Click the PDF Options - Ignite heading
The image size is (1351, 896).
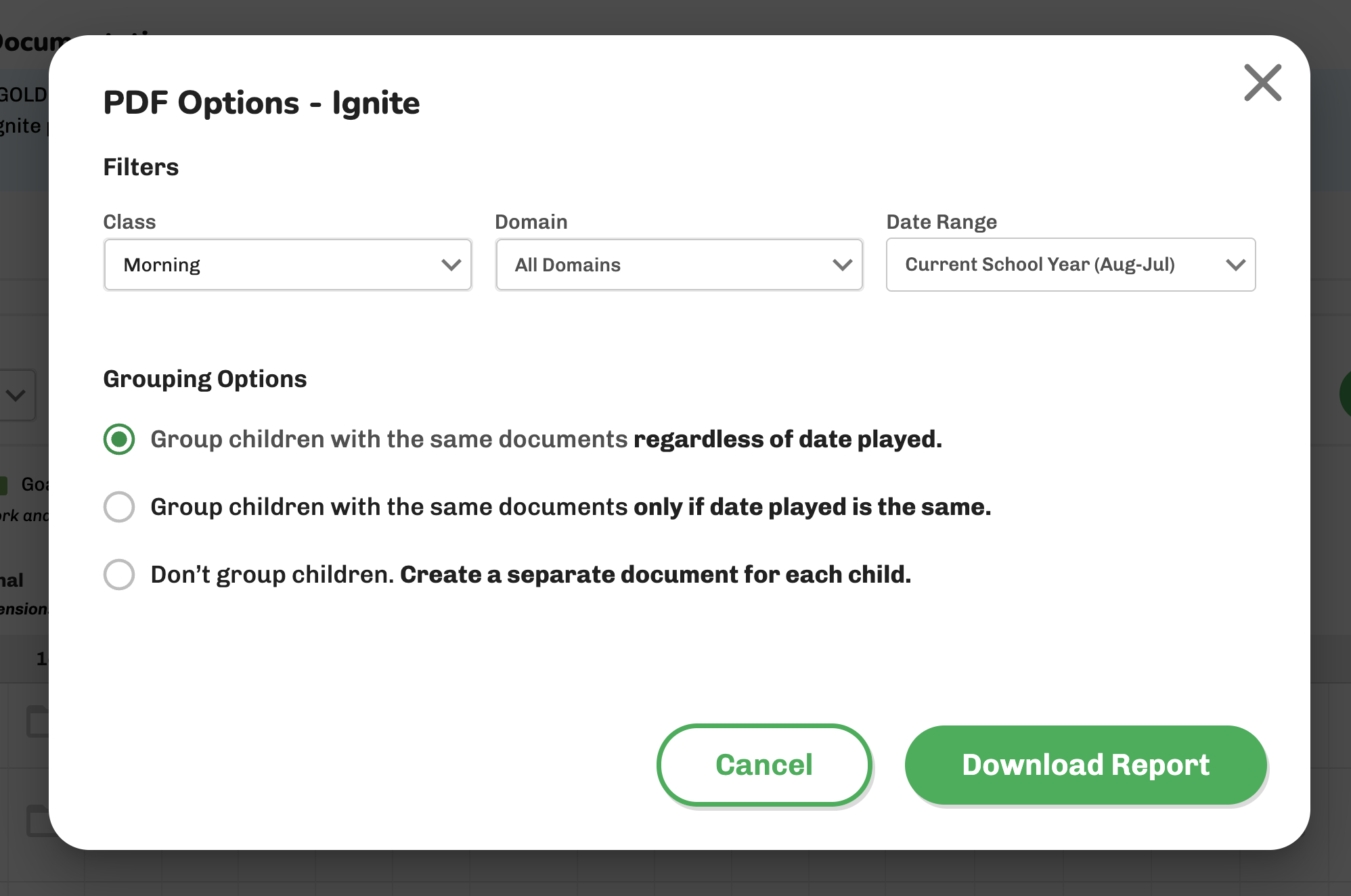point(261,103)
